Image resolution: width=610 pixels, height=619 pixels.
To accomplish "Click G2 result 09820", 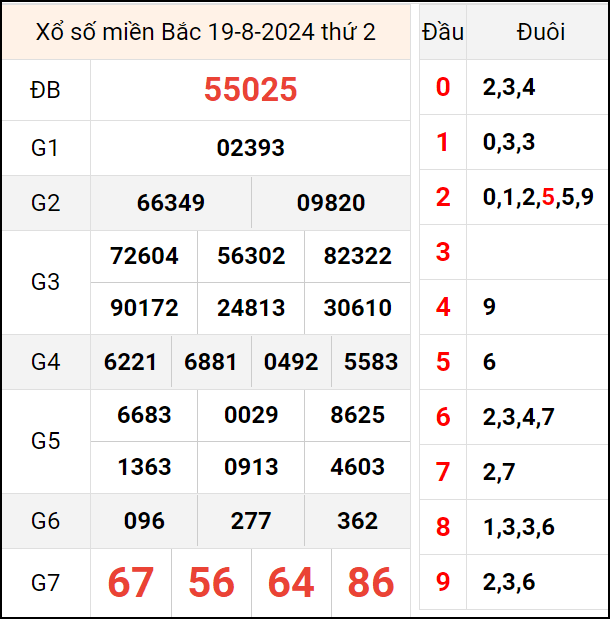I will click(x=331, y=203).
